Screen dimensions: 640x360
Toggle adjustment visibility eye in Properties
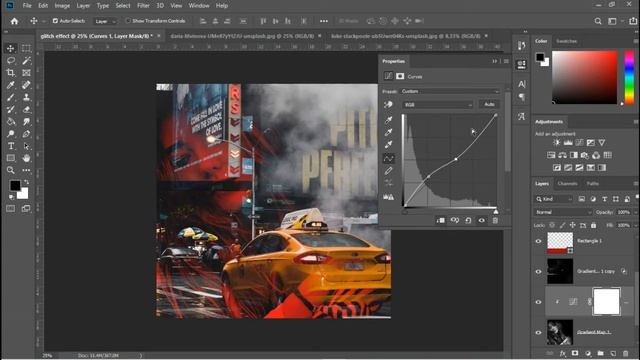pyautogui.click(x=482, y=220)
